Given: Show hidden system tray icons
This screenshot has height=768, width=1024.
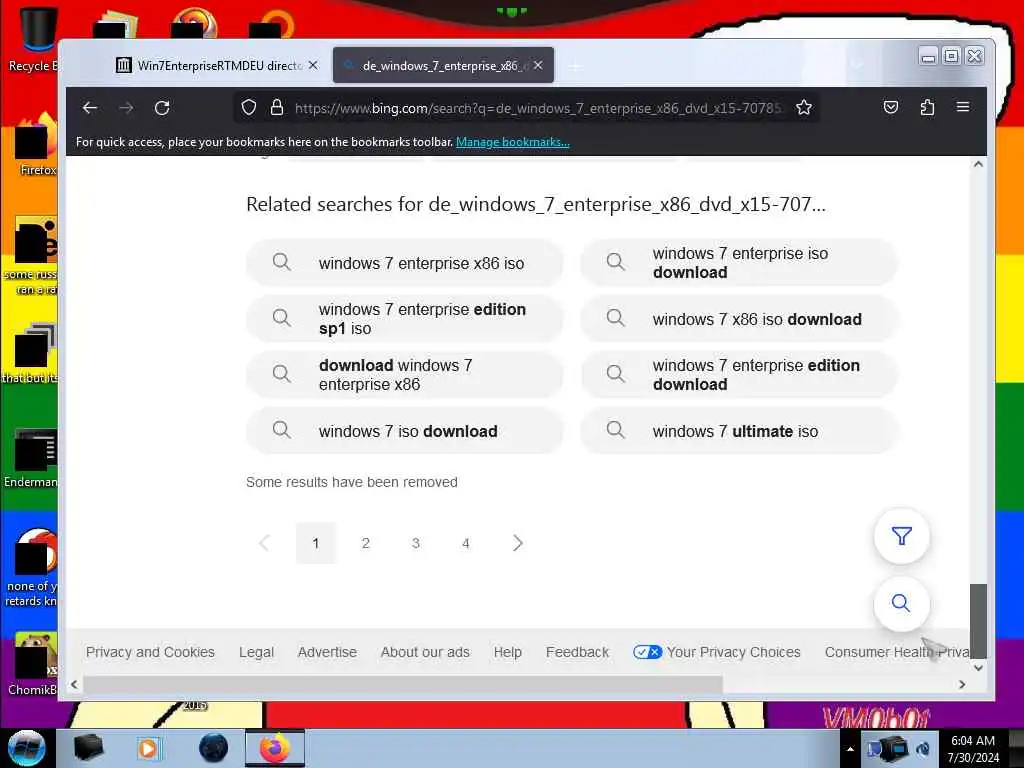Looking at the screenshot, I should (850, 749).
